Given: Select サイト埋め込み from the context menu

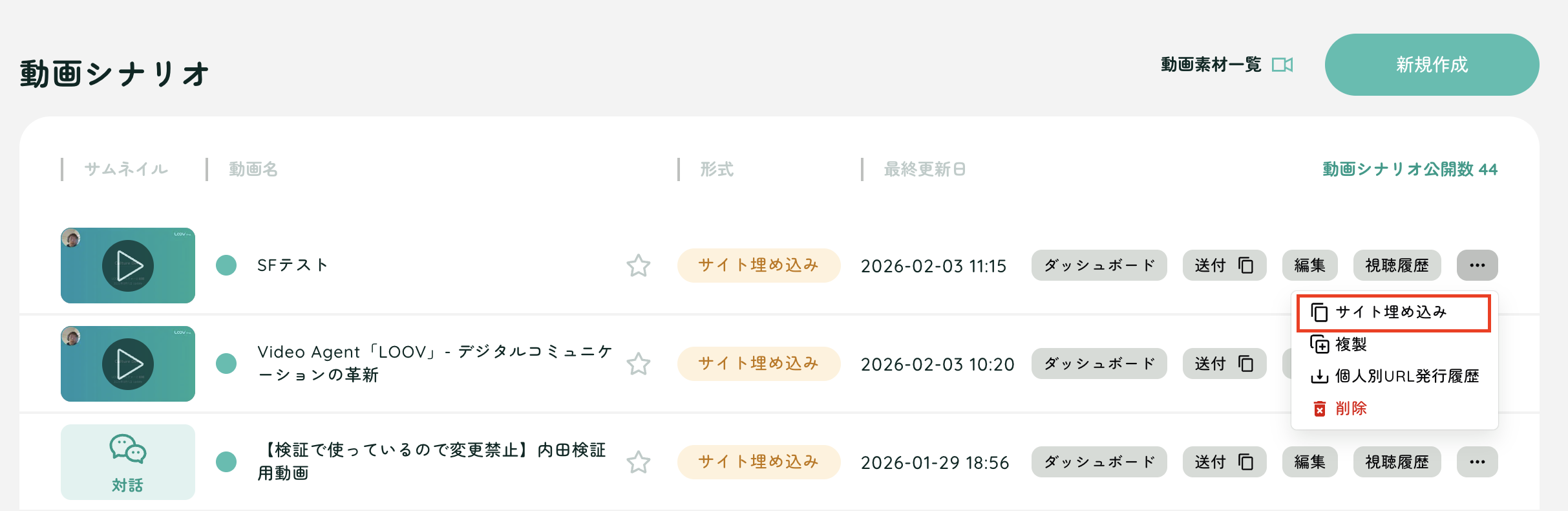Looking at the screenshot, I should click(1392, 312).
